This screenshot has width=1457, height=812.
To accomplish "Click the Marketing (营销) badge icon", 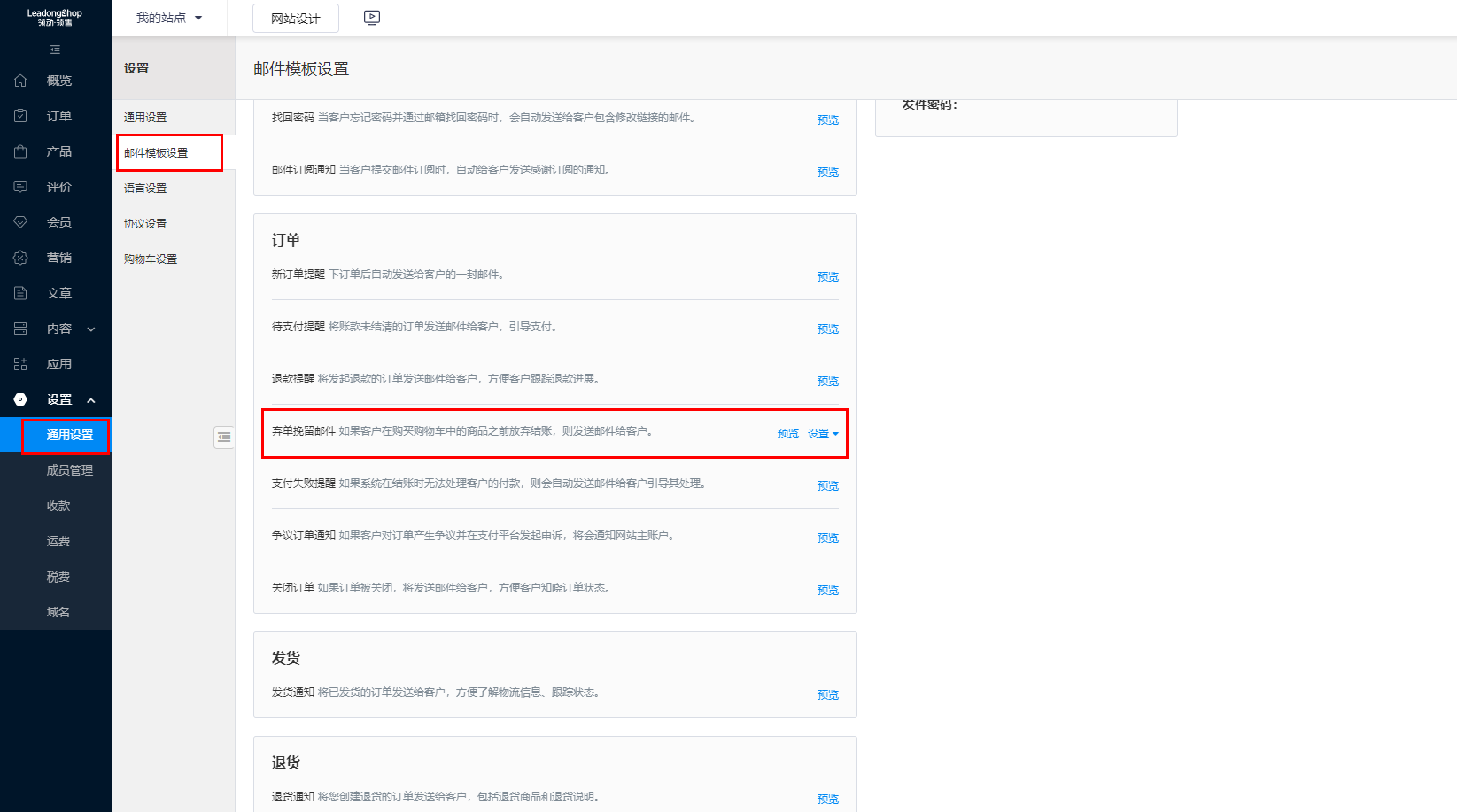I will coord(20,258).
